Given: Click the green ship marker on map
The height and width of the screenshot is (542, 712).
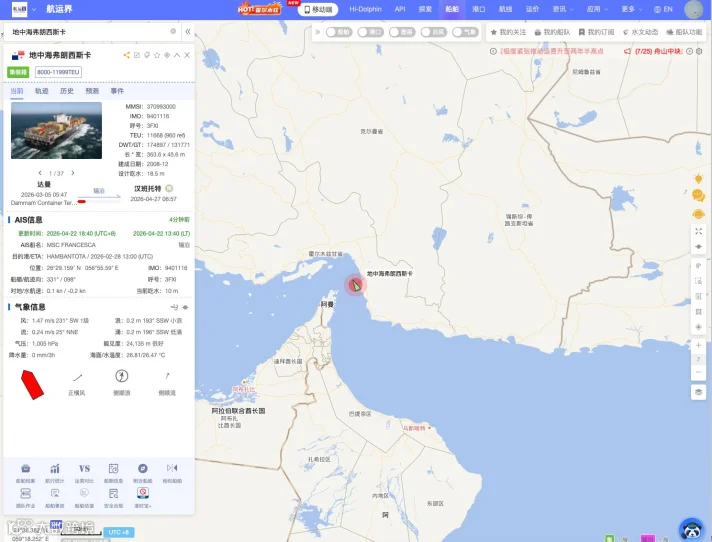Looking at the screenshot, I should 356,285.
